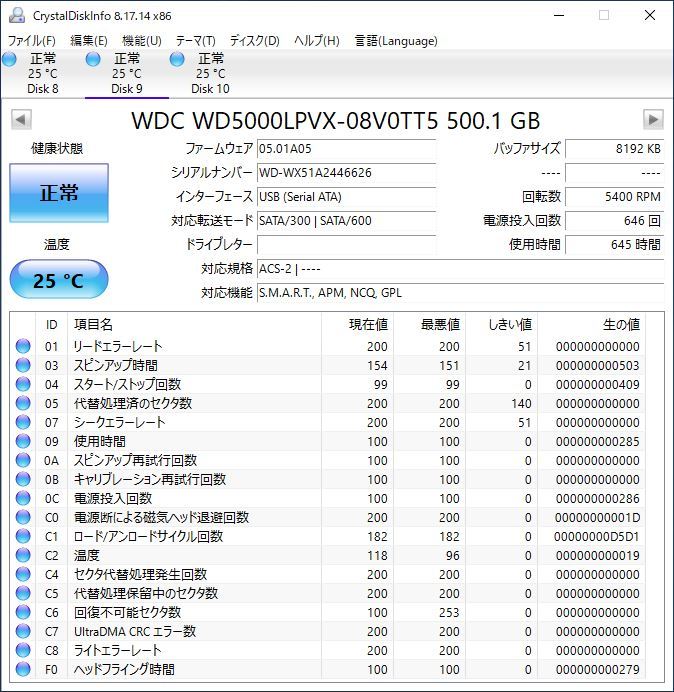Image resolution: width=674 pixels, height=692 pixels.
Task: Click the serial number field WD-WX51A2446626
Action: [x=346, y=173]
